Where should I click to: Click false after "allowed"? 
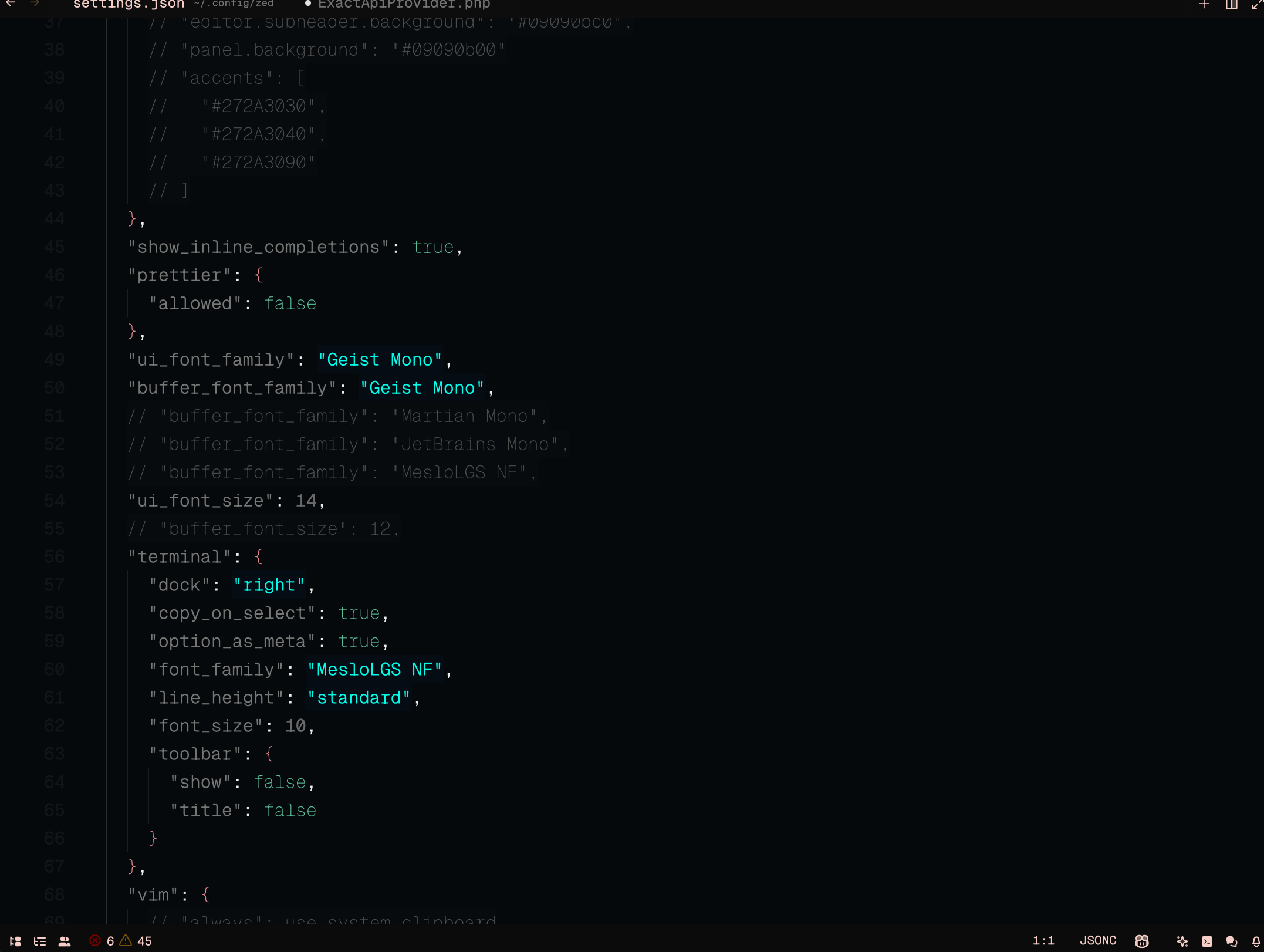290,303
